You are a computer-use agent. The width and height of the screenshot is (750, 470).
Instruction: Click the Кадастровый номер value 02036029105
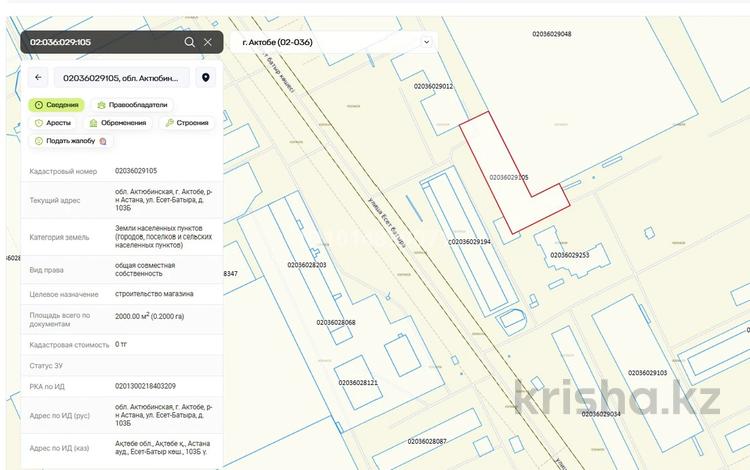click(x=136, y=171)
